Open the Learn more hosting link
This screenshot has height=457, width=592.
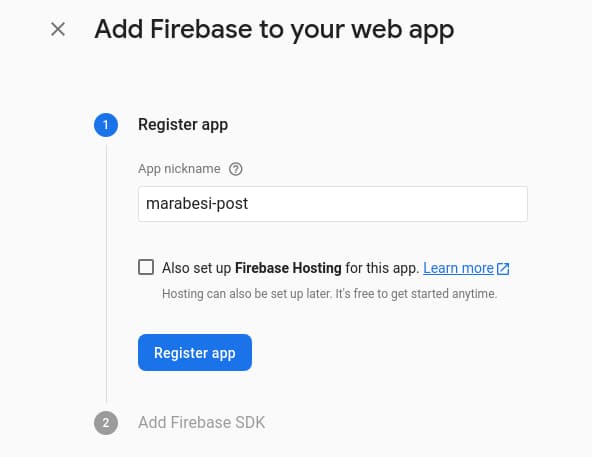(458, 268)
